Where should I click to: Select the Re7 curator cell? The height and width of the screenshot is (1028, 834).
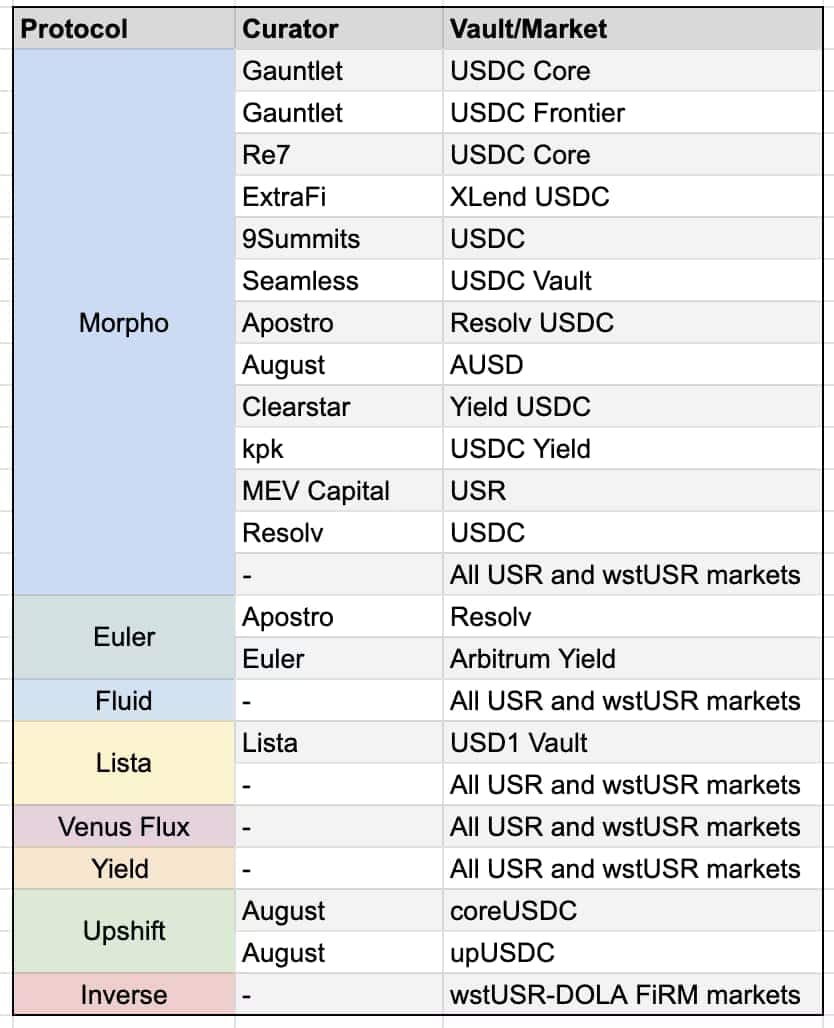(x=265, y=155)
